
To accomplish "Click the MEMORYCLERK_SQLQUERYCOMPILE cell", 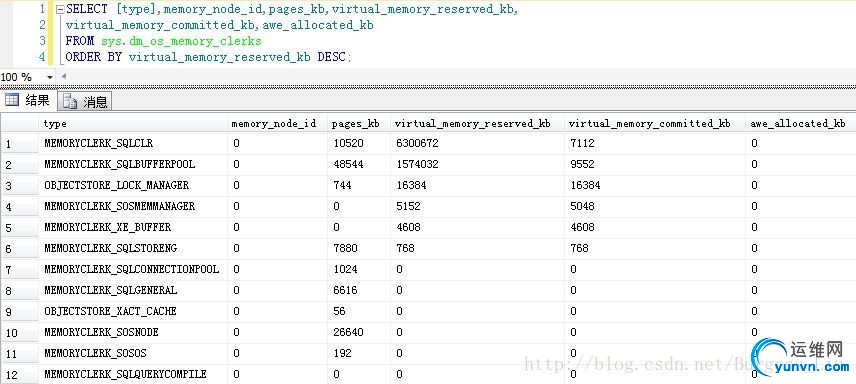I will 133,374.
